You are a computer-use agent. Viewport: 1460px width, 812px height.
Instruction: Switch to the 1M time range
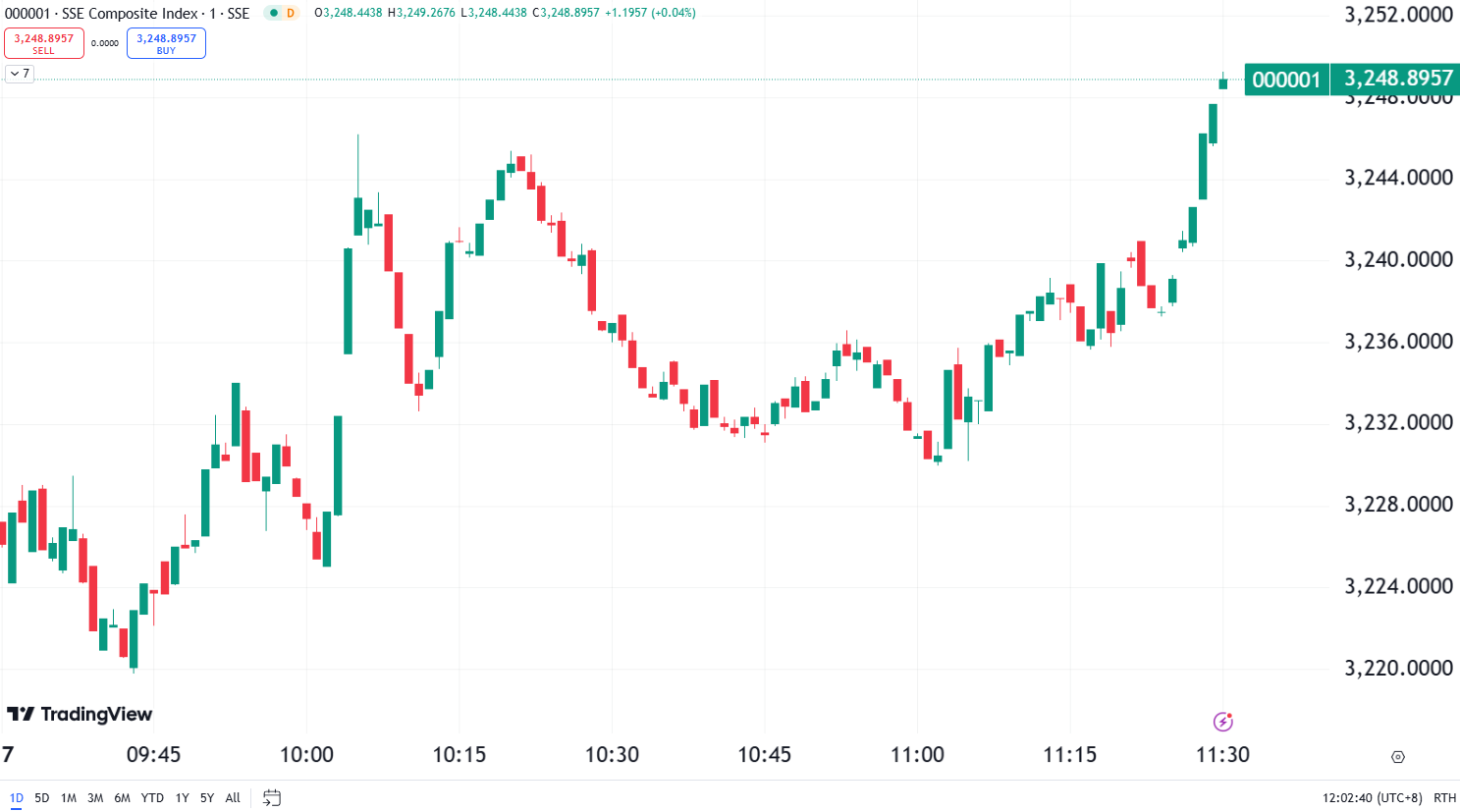pos(68,797)
